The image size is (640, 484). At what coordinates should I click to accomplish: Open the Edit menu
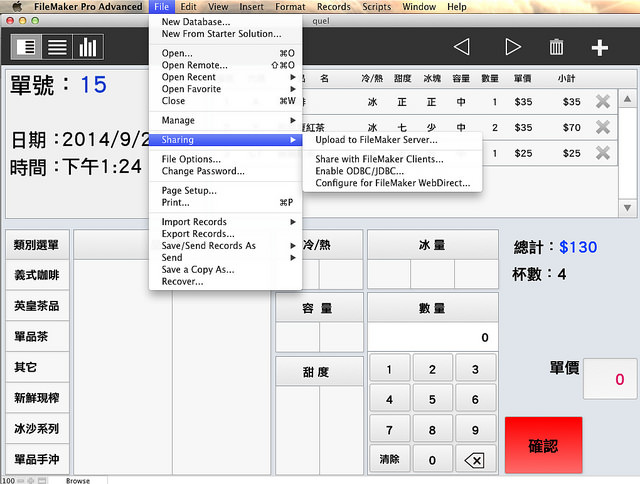tap(188, 7)
